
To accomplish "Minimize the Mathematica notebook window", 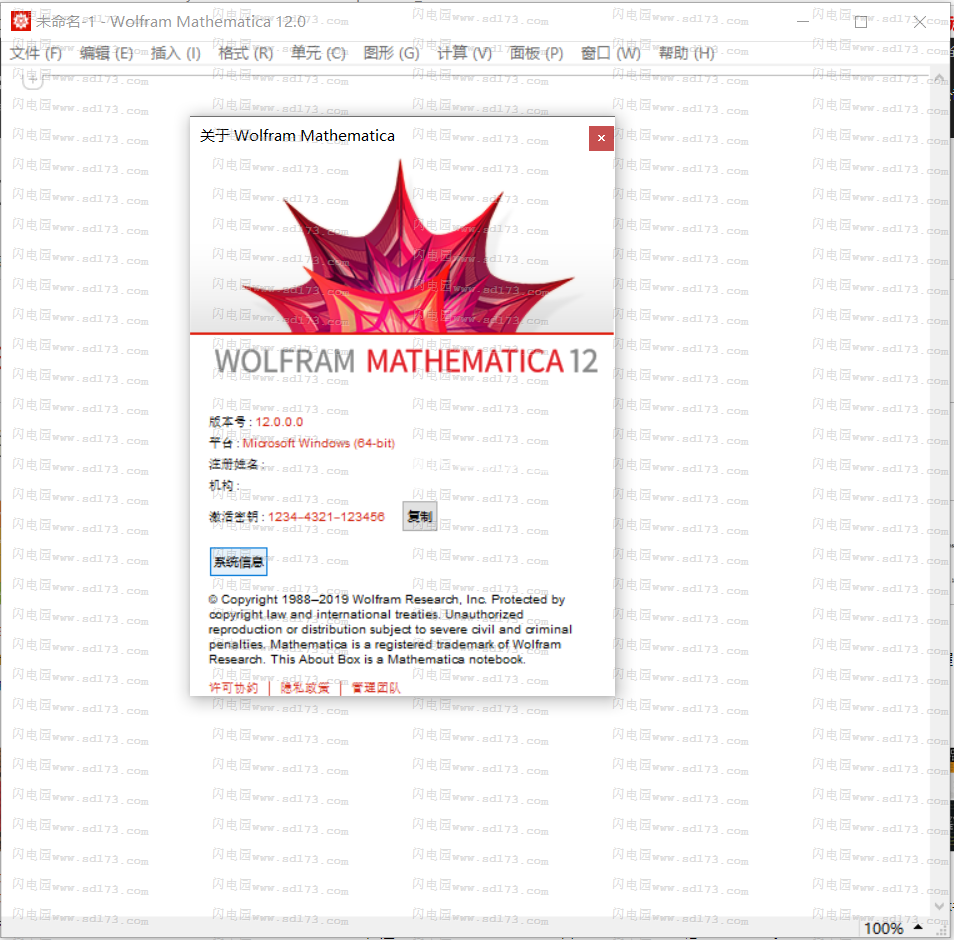I will coord(803,22).
